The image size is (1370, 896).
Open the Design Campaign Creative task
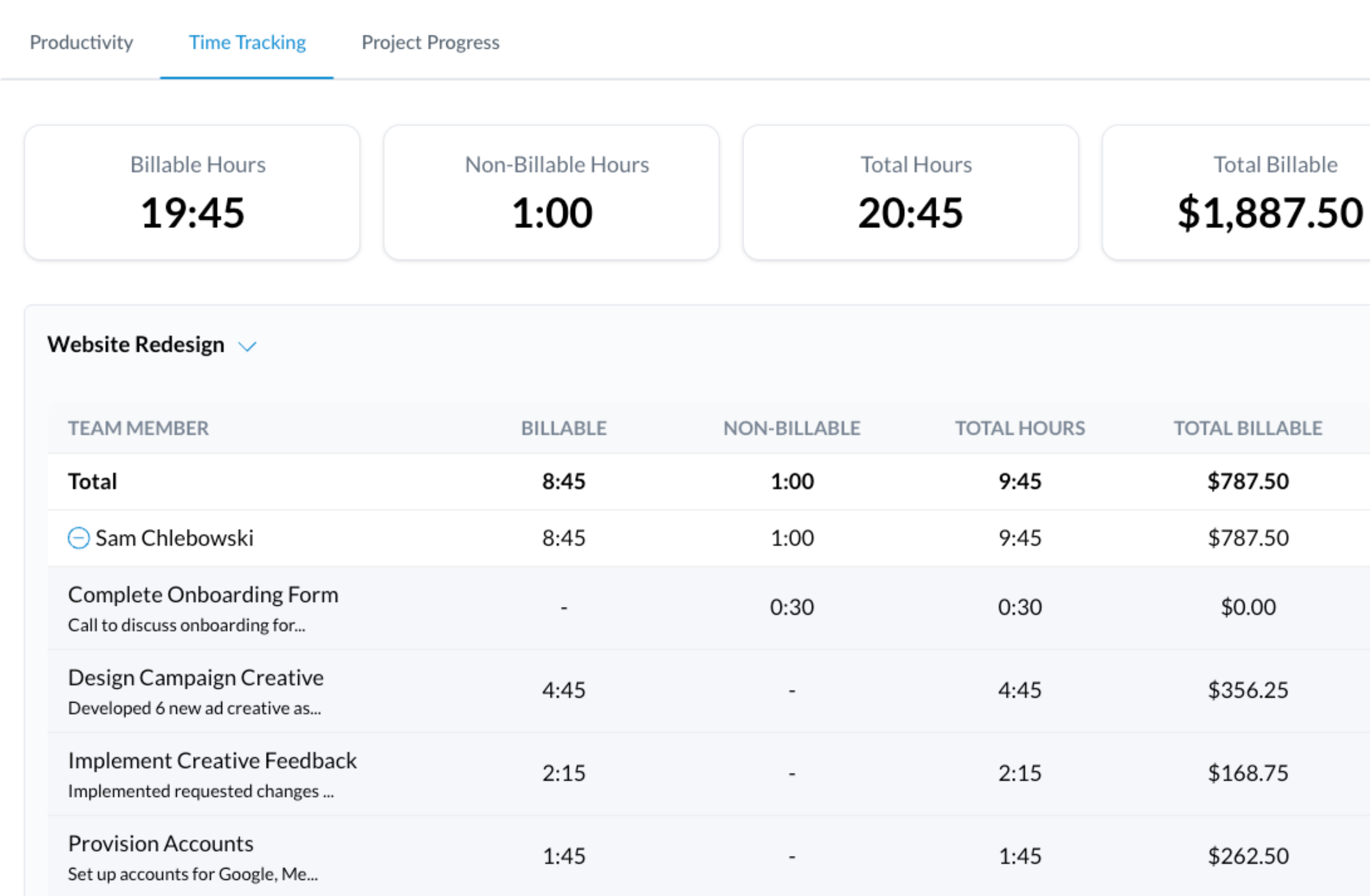coord(196,678)
